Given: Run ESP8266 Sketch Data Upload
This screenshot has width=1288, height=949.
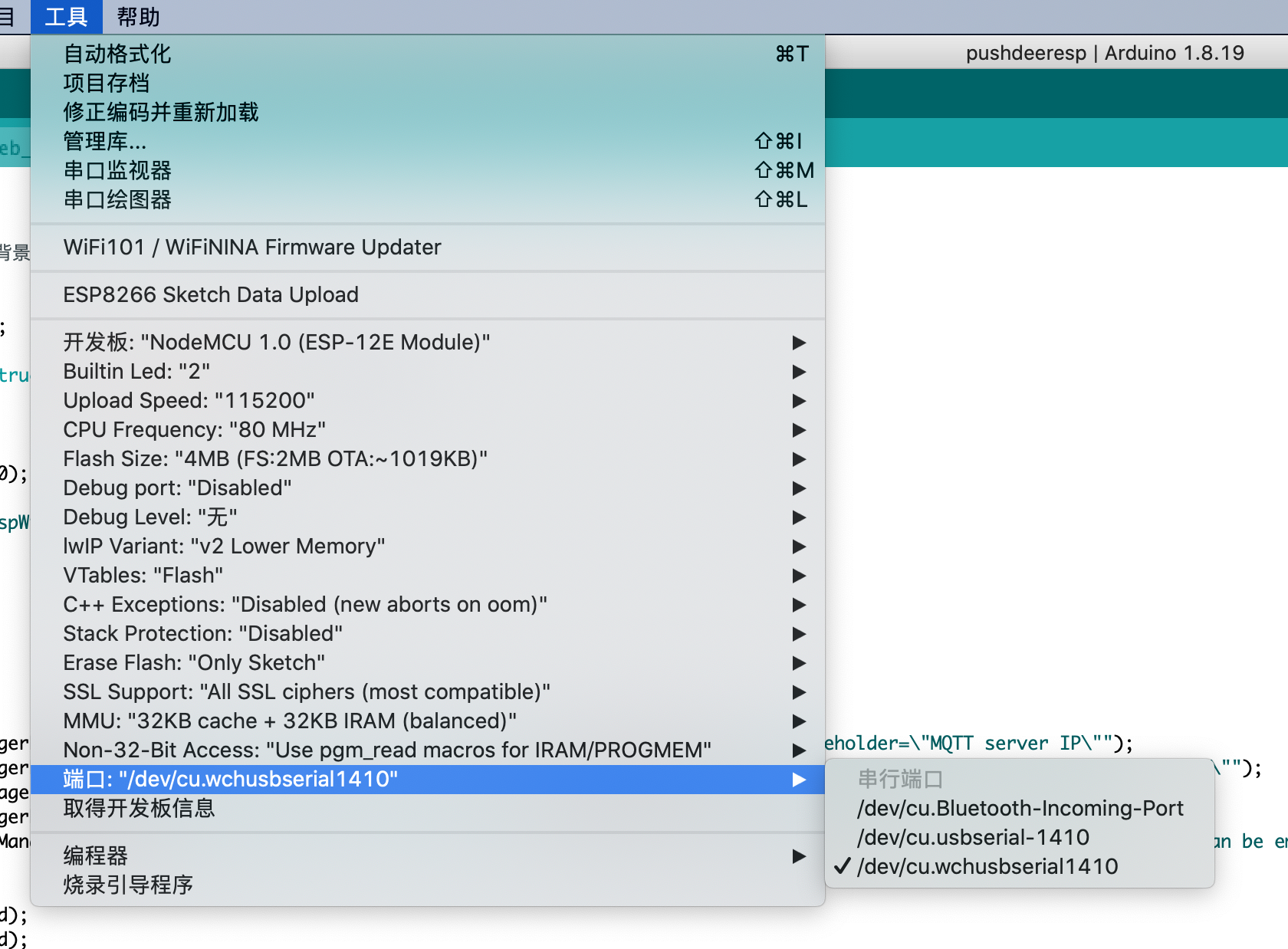Looking at the screenshot, I should tap(428, 294).
